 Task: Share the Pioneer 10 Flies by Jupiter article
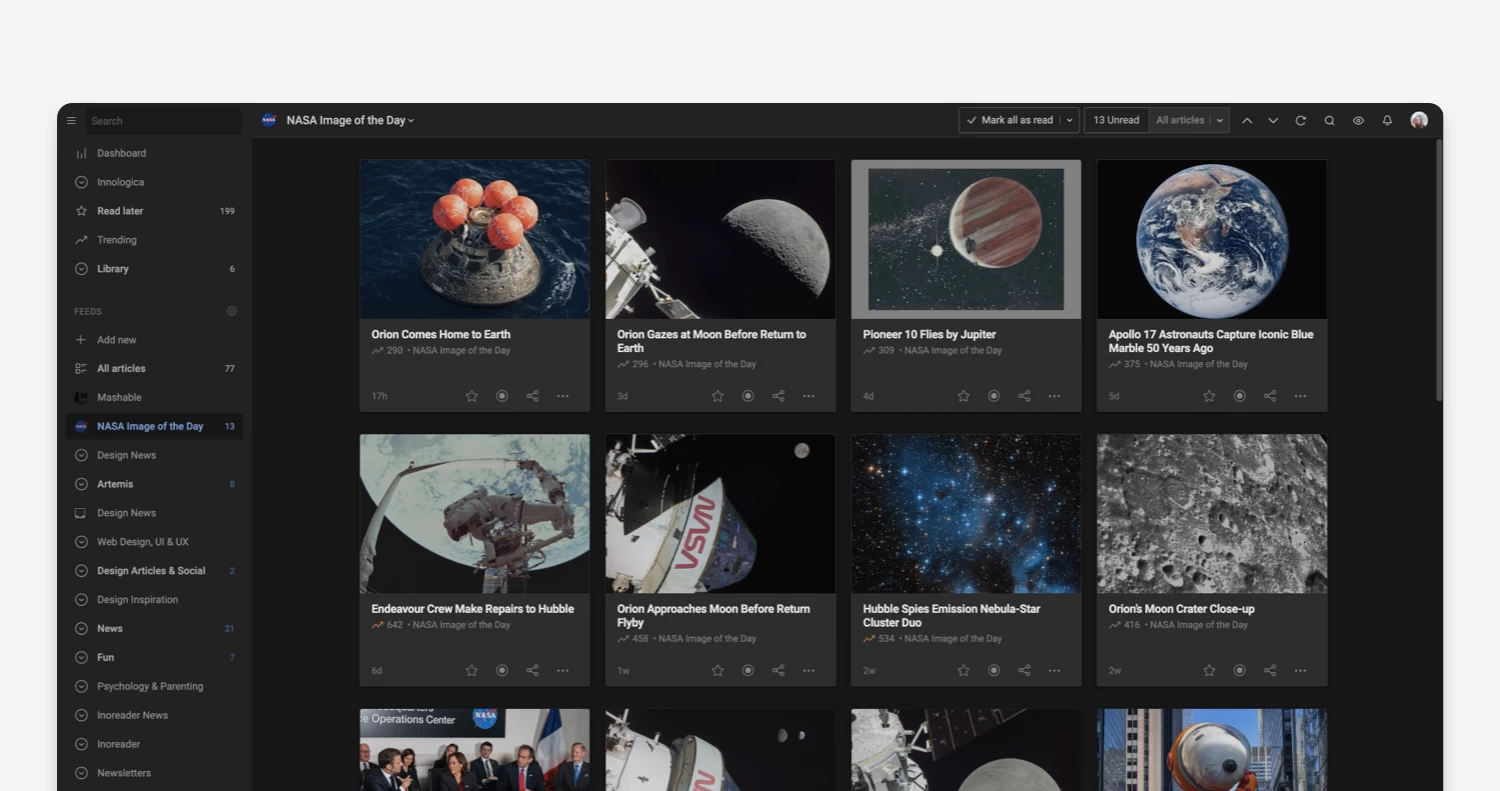(1024, 396)
